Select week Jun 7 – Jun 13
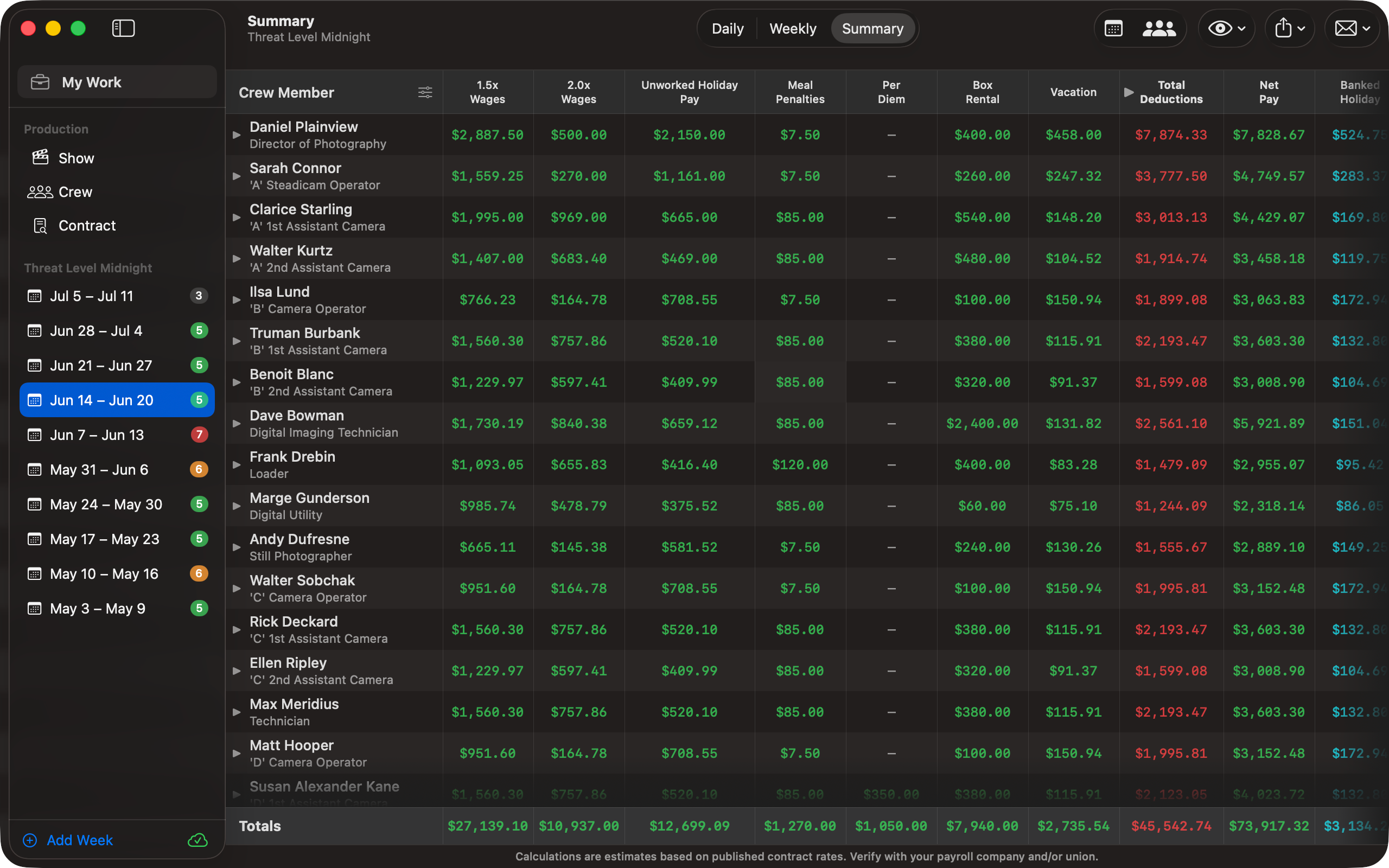 point(117,435)
